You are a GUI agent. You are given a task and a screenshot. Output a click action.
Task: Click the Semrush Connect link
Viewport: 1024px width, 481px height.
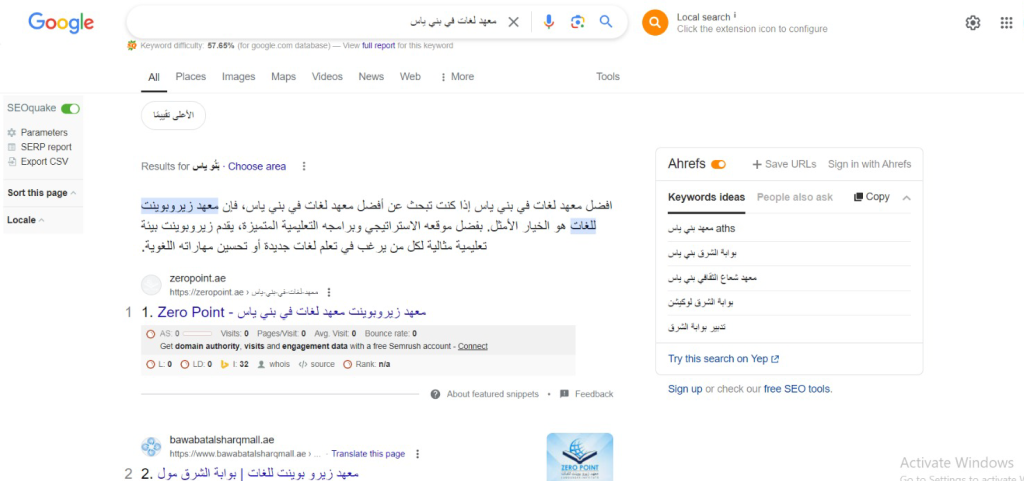point(472,346)
